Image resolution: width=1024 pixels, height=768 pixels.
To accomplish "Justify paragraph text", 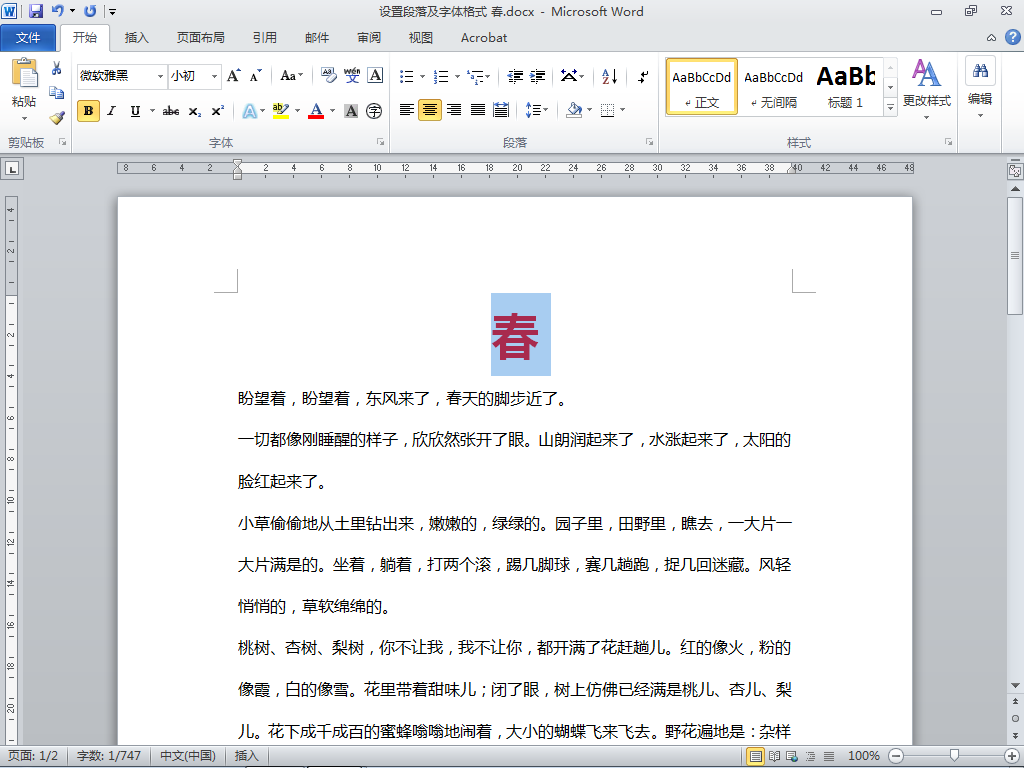I will point(477,110).
